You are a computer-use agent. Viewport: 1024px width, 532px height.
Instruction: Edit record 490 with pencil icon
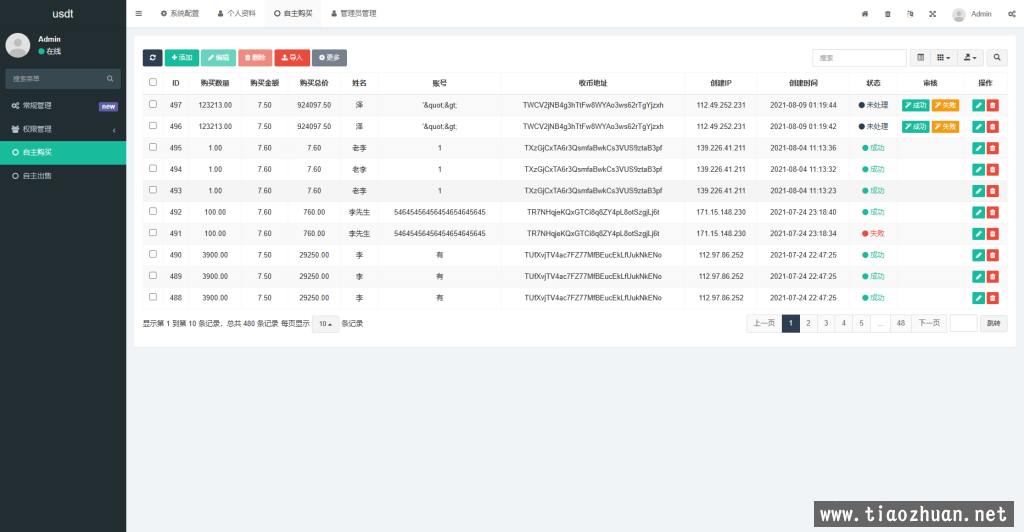[x=978, y=255]
